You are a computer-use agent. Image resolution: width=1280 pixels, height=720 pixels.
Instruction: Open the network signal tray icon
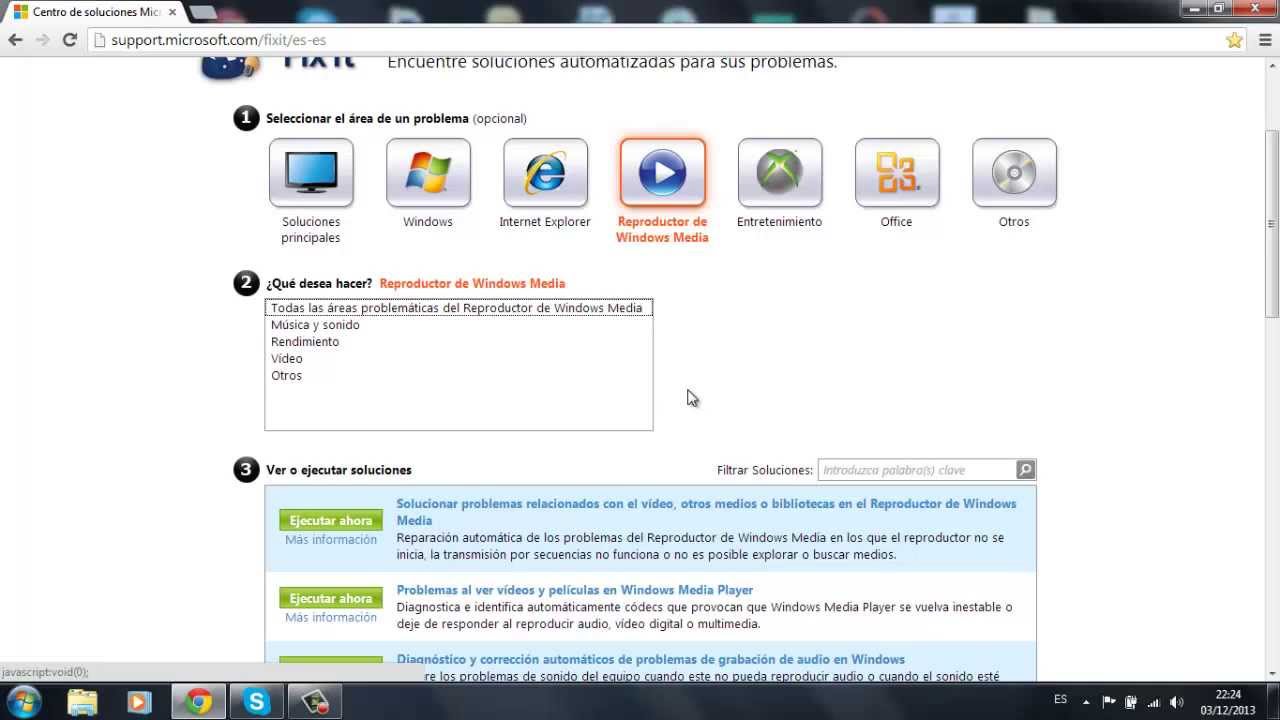[1154, 702]
